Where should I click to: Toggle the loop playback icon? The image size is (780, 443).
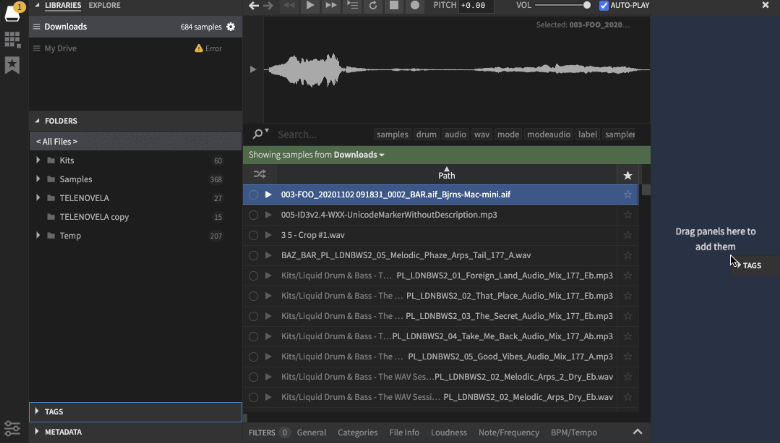pyautogui.click(x=373, y=6)
